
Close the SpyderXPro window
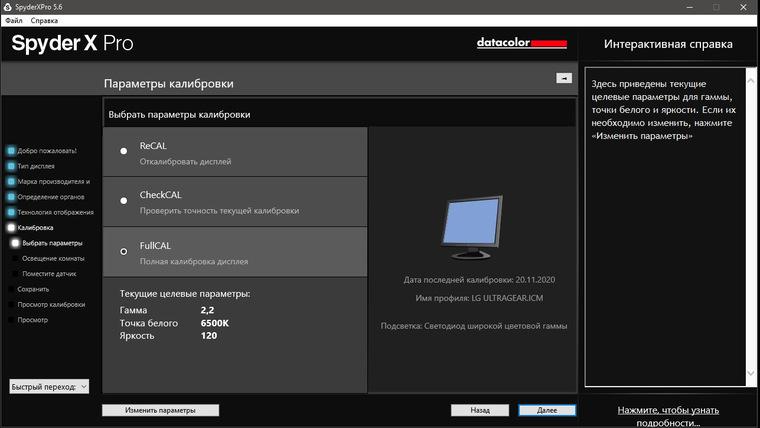click(743, 7)
